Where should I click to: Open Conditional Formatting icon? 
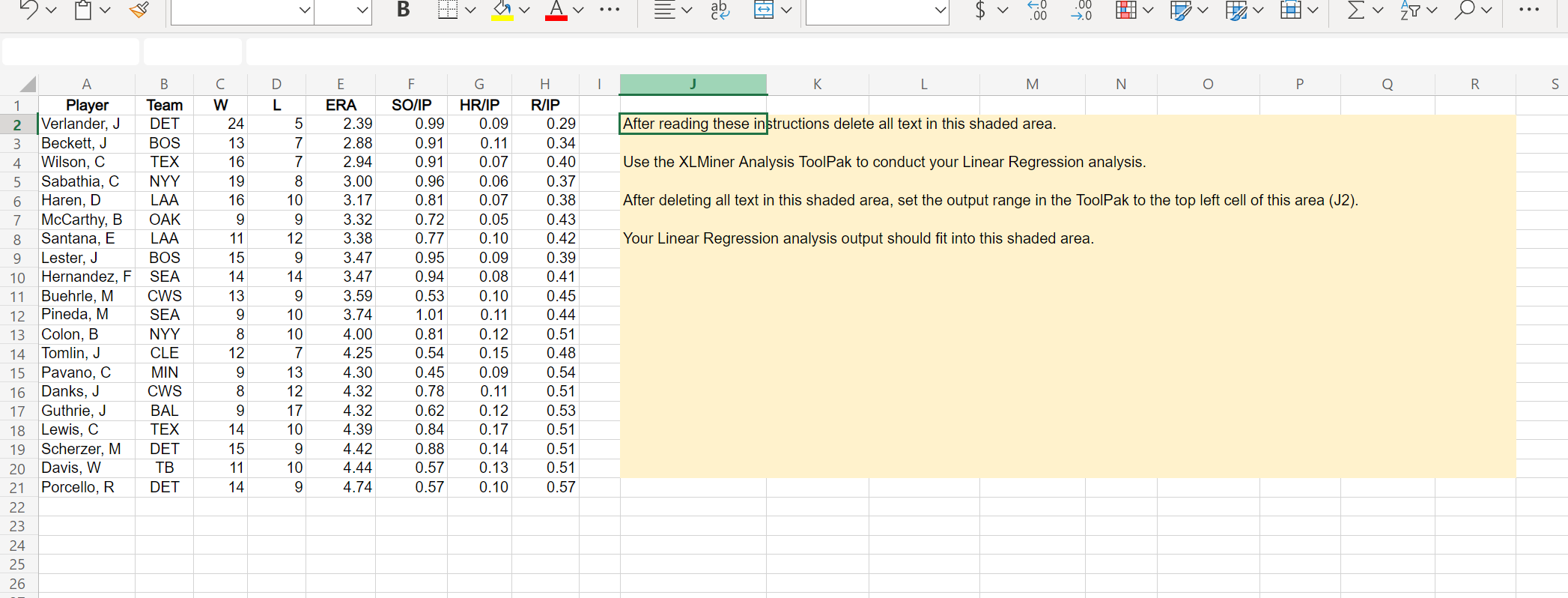click(x=1125, y=10)
